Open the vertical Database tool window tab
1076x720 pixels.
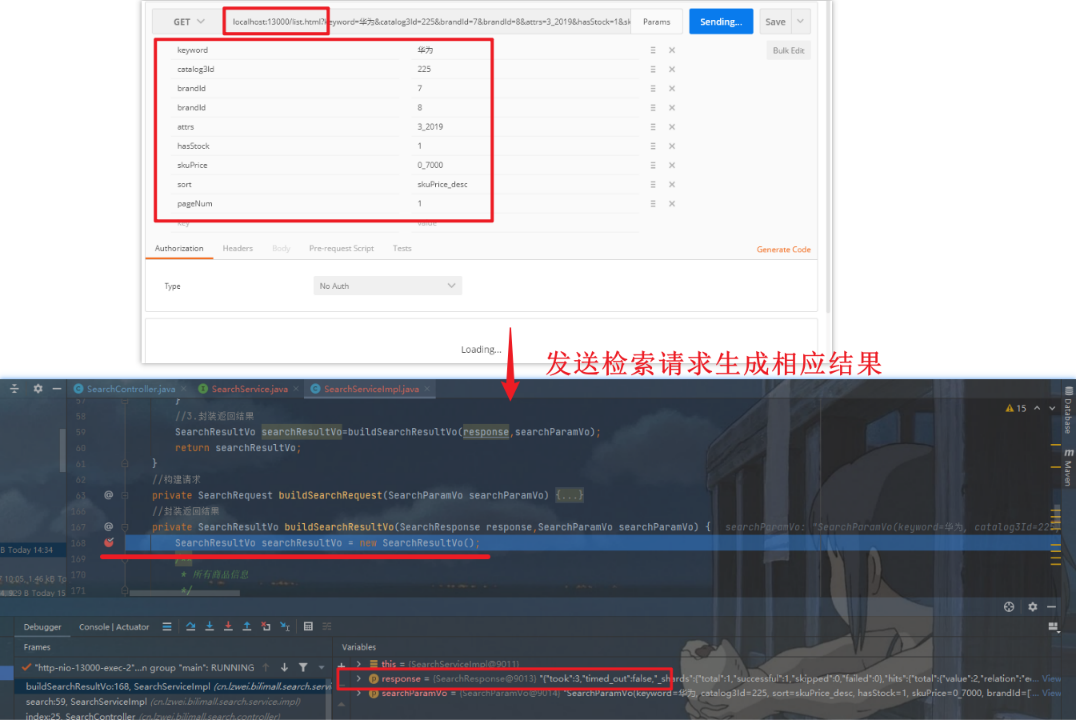pos(1068,410)
